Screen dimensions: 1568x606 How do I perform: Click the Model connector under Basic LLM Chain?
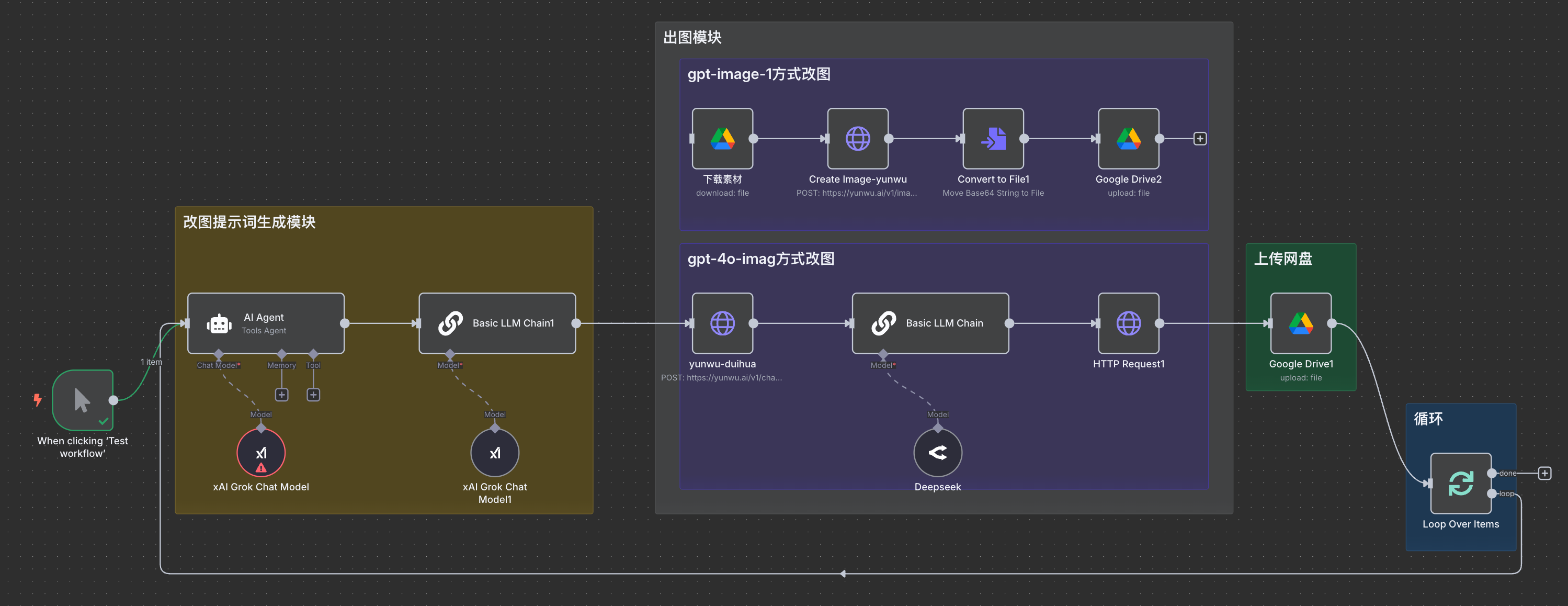pos(883,354)
